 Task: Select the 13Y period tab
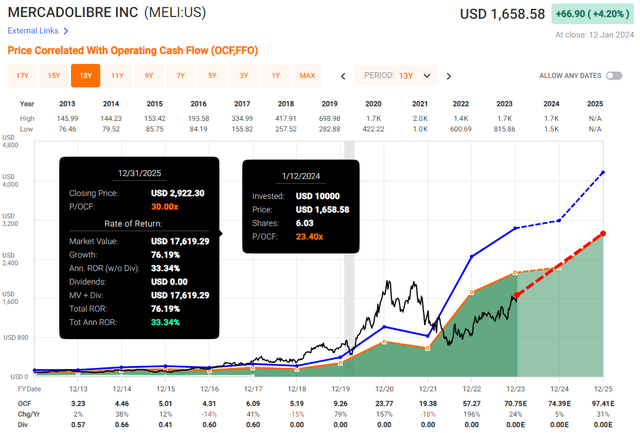click(85, 75)
